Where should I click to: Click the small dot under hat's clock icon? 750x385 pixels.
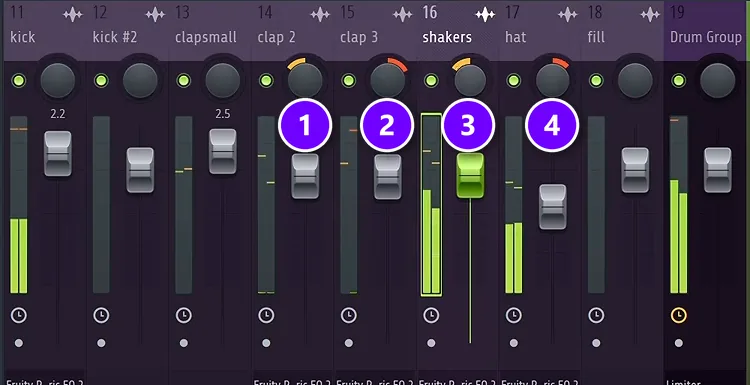click(x=514, y=343)
